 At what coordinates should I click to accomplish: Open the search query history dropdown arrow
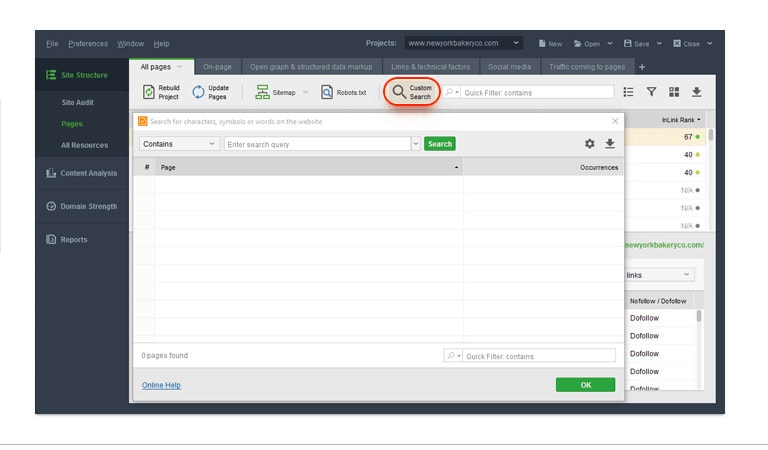tap(416, 144)
